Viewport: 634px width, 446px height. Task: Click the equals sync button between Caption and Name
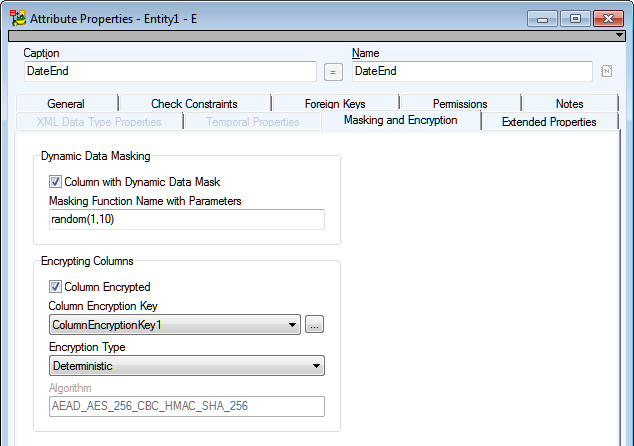click(334, 72)
